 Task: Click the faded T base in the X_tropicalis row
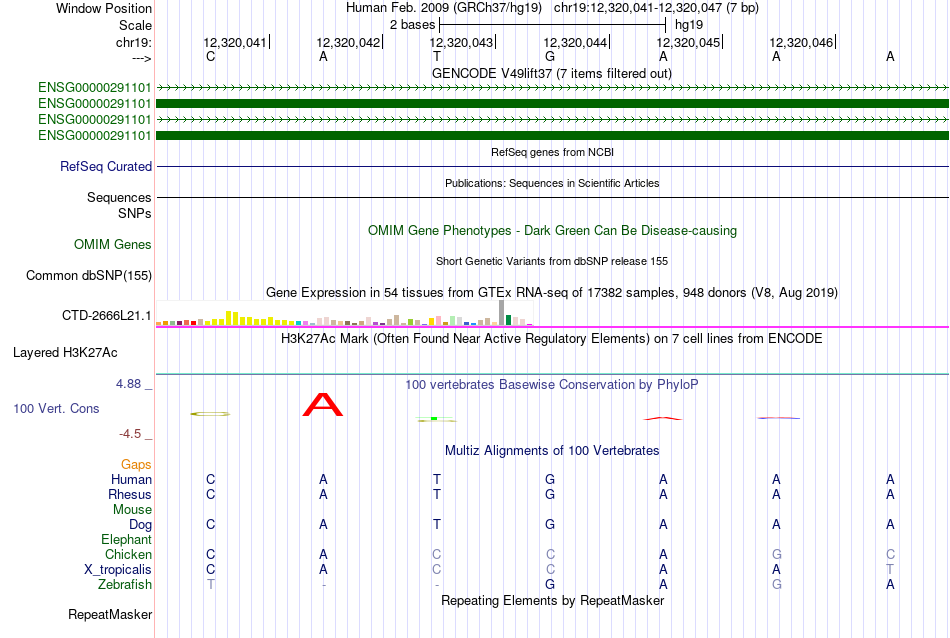(890, 570)
